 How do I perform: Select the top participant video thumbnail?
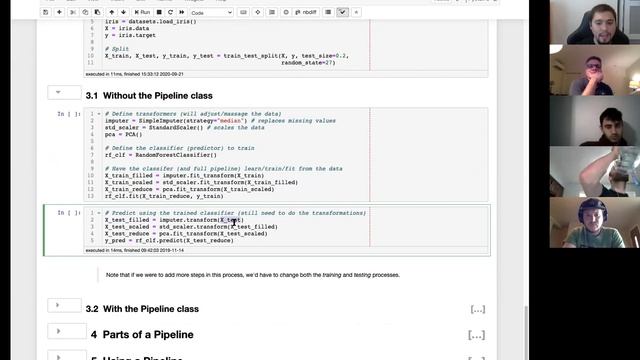595,22
